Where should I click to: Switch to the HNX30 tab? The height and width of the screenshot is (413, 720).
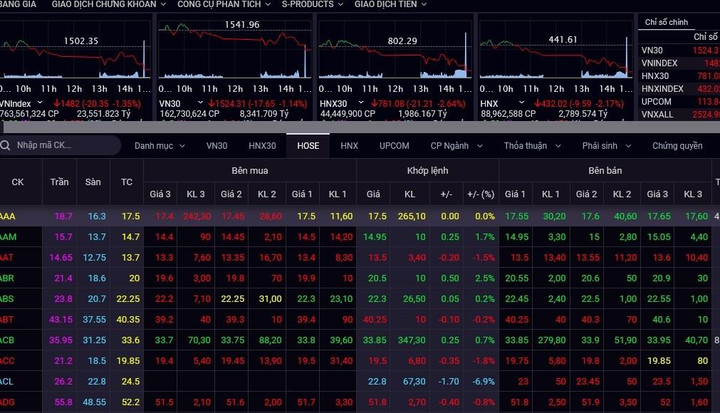coord(261,146)
